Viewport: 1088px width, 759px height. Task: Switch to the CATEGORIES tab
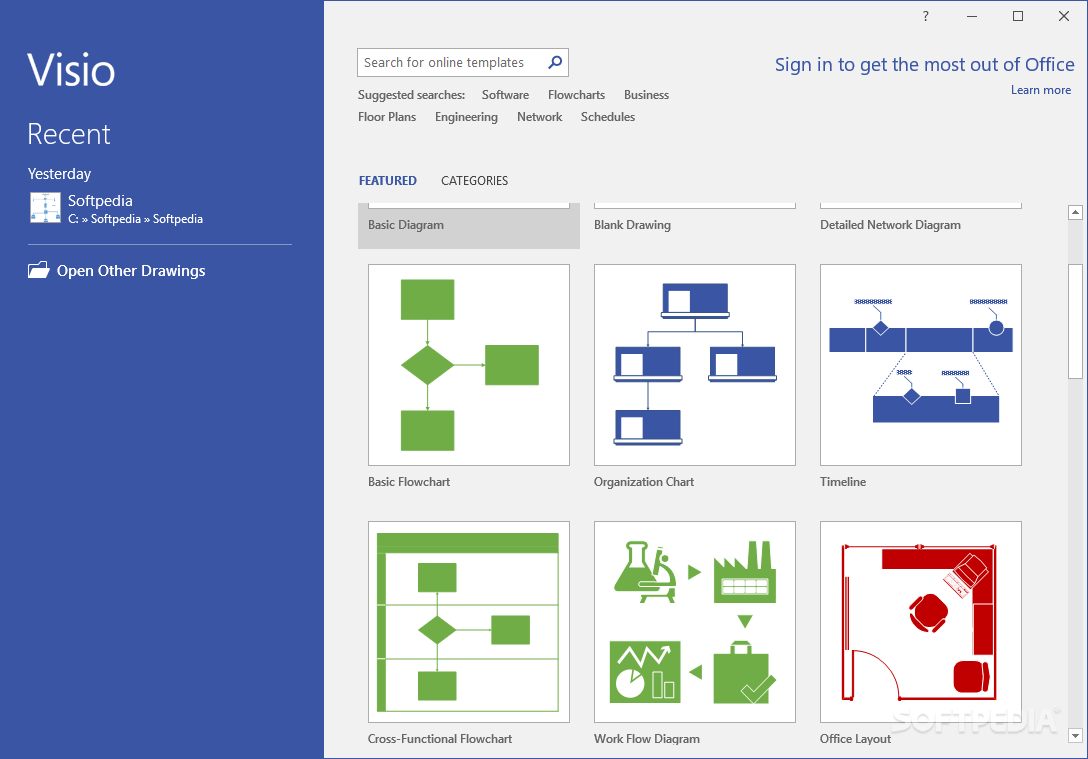click(474, 180)
